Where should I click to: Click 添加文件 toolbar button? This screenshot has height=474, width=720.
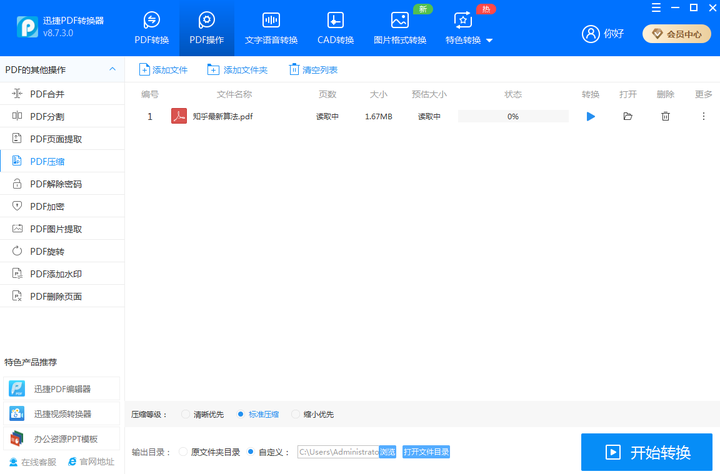(x=163, y=70)
